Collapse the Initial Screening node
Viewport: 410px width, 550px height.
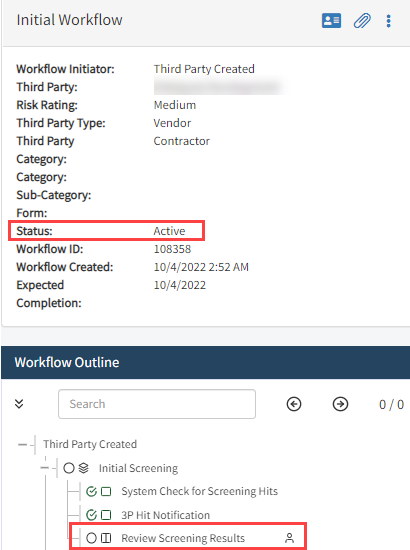[x=45, y=468]
